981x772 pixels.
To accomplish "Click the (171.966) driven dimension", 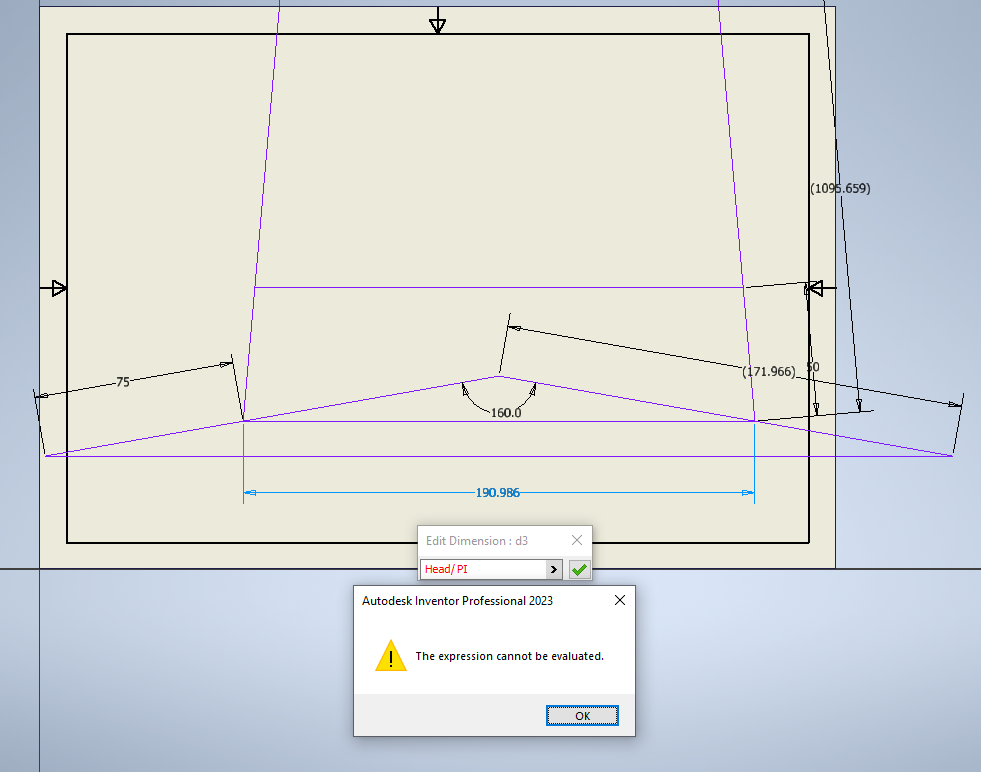I will tap(767, 370).
